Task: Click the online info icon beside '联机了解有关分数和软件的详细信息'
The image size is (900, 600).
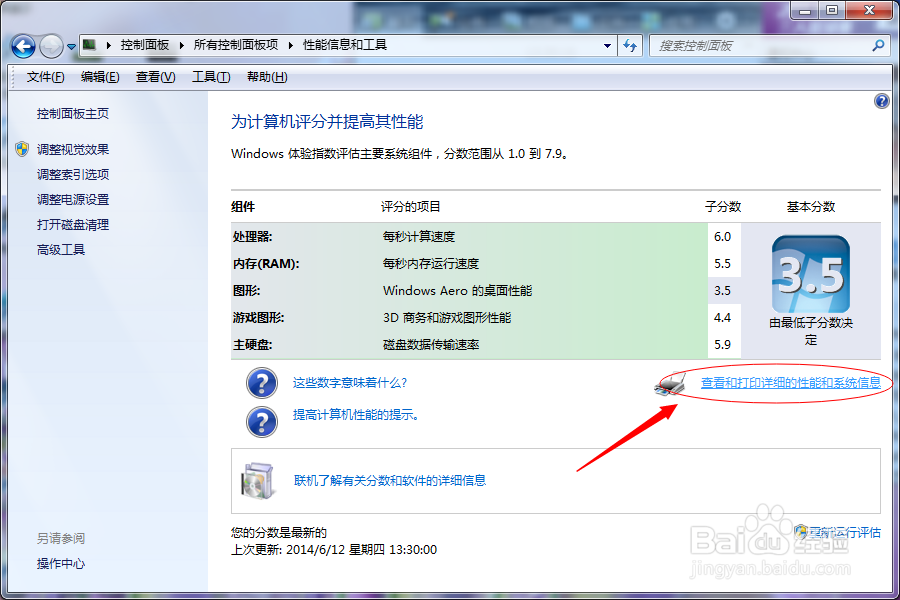Action: pyautogui.click(x=258, y=480)
